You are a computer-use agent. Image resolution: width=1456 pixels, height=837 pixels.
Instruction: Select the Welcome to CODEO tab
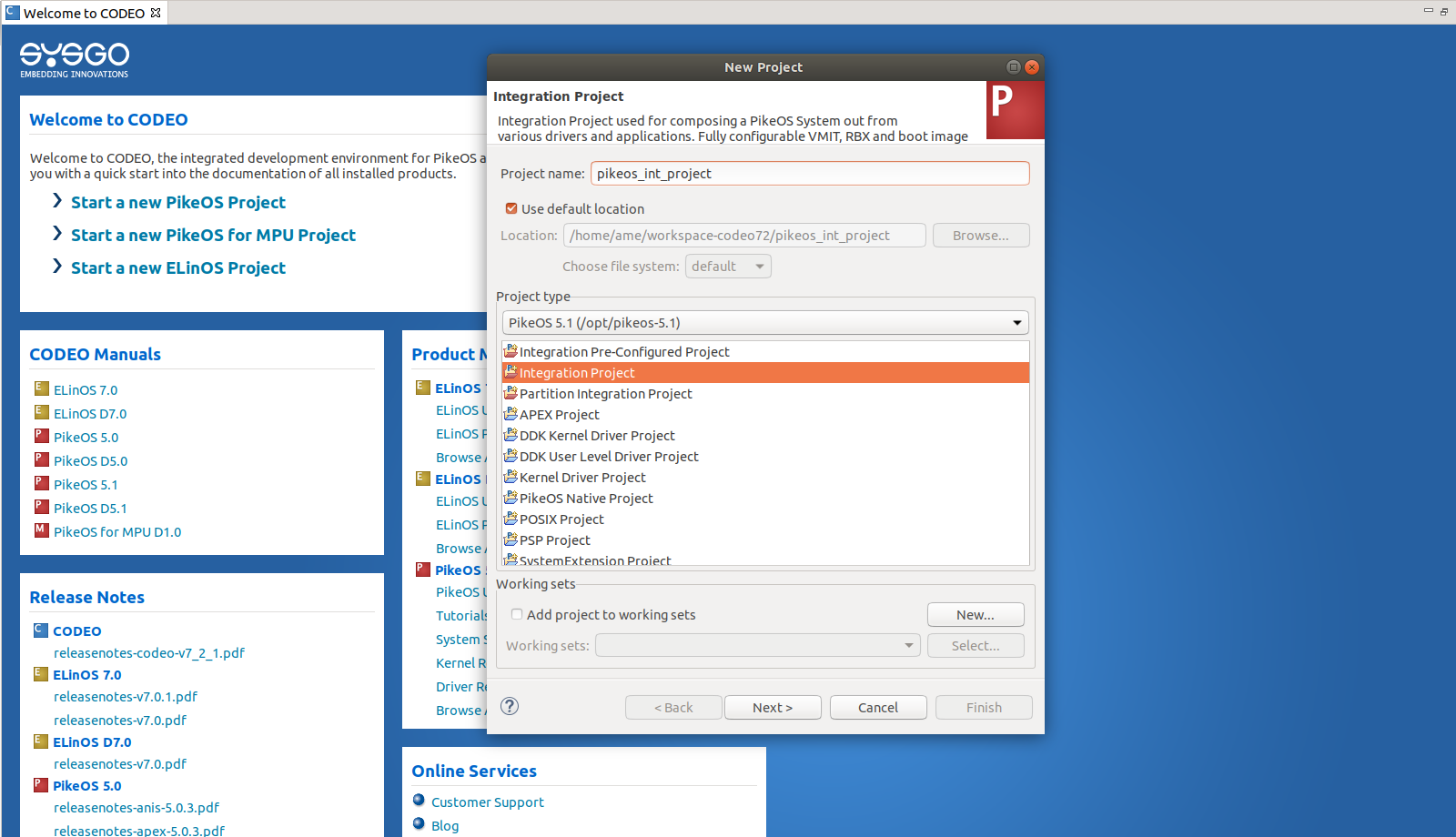83,13
